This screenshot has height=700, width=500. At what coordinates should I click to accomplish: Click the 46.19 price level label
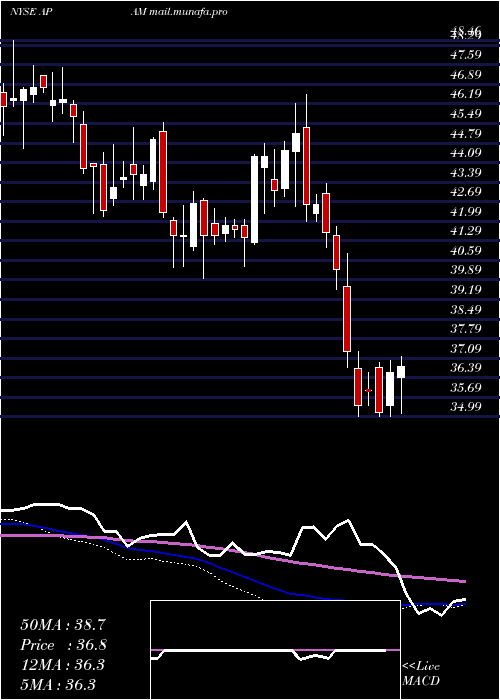466,94
